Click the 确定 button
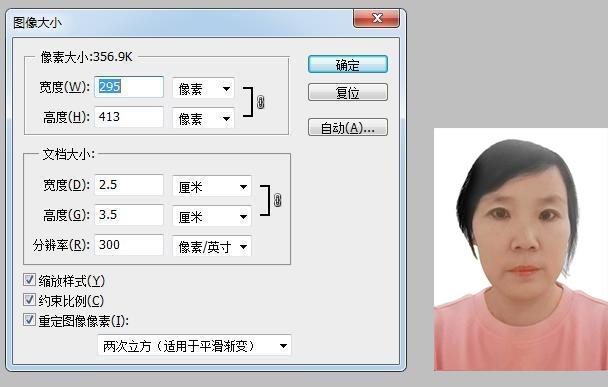 coord(348,64)
